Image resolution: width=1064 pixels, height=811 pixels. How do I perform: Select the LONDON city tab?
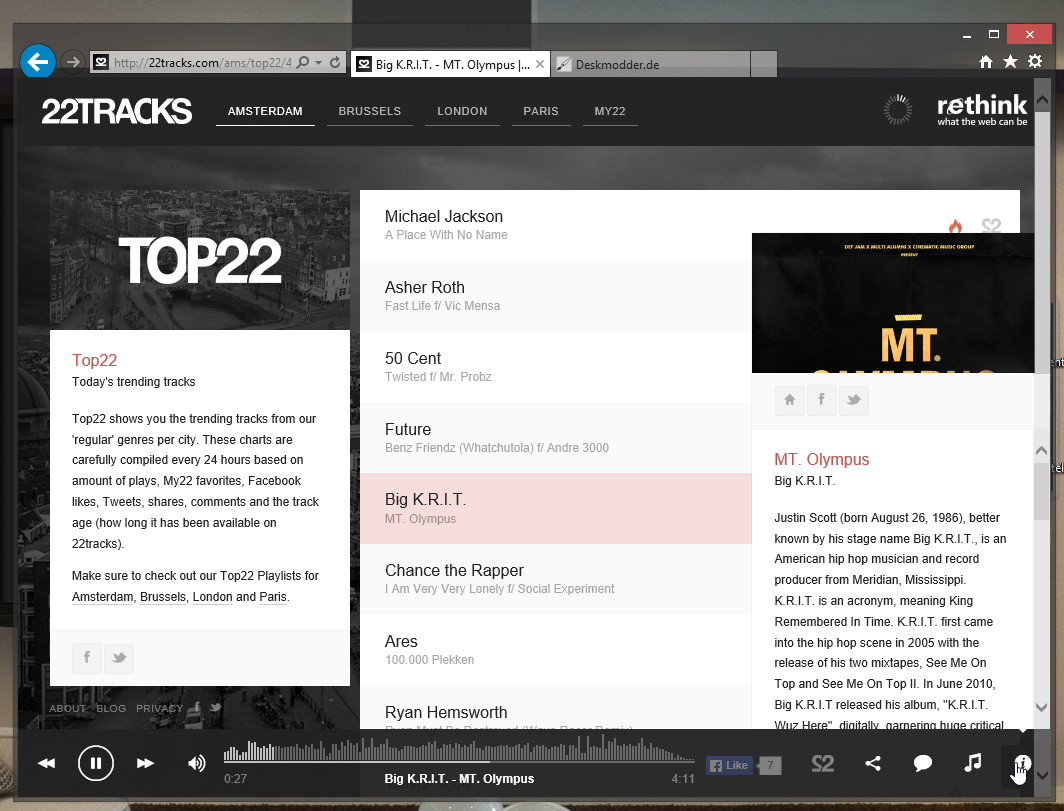click(462, 111)
